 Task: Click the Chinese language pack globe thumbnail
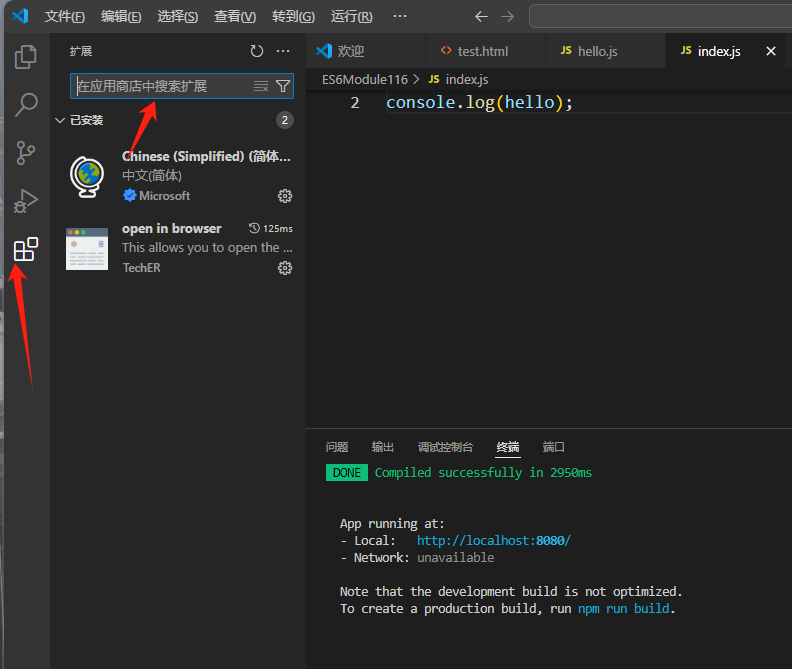(x=87, y=176)
